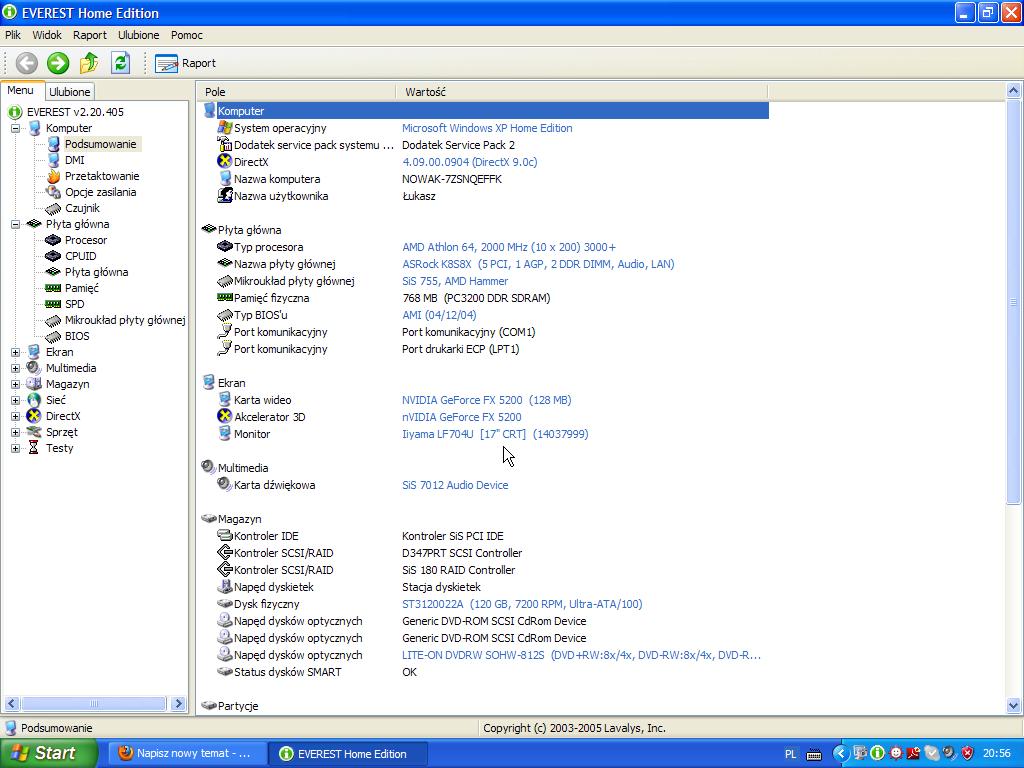
Task: Open the NVIDIA GeForce FX 5200 (128 MB) link
Action: 487,400
